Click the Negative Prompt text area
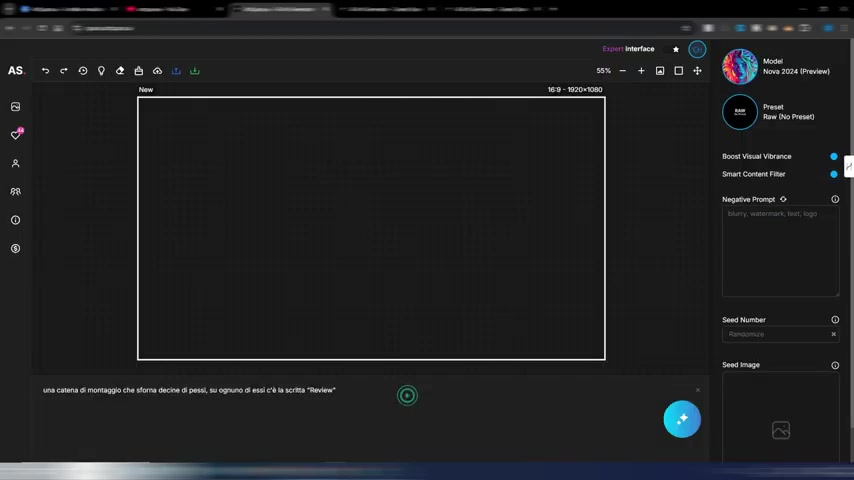Screen dimensions: 854x480 coord(780,252)
